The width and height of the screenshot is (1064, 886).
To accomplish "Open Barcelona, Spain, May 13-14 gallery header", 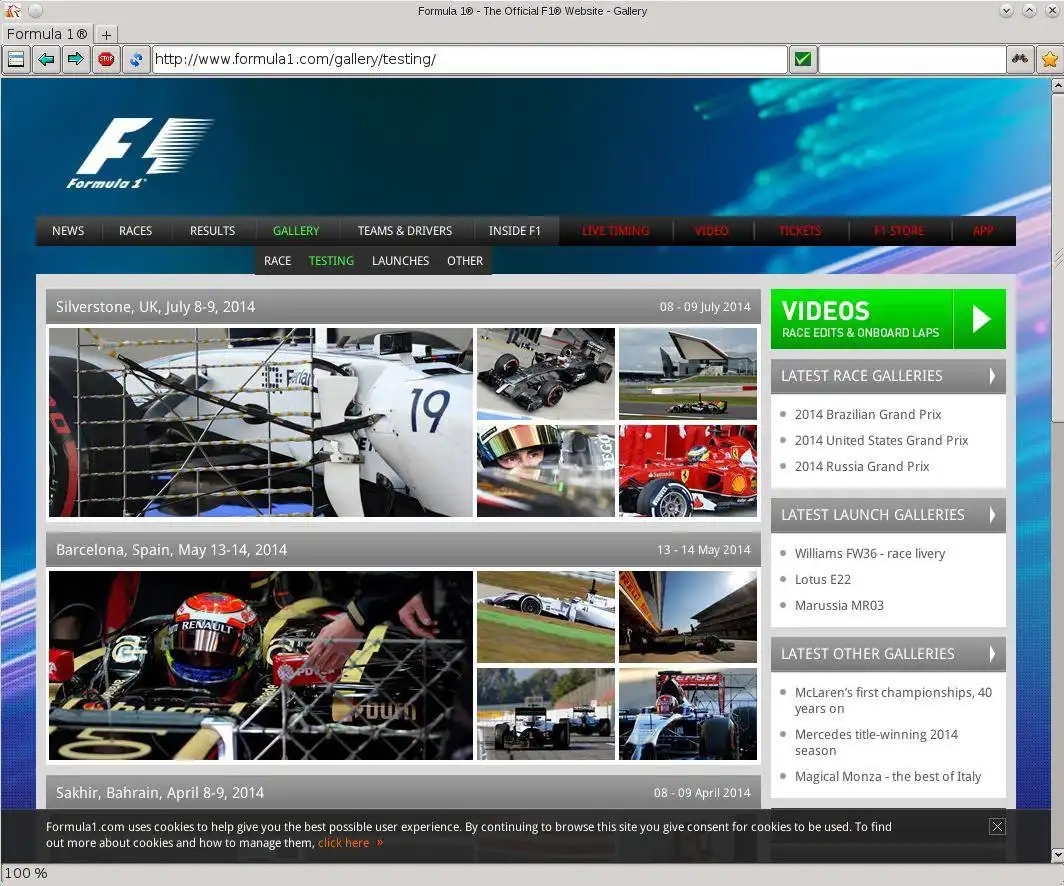I will coord(403,550).
